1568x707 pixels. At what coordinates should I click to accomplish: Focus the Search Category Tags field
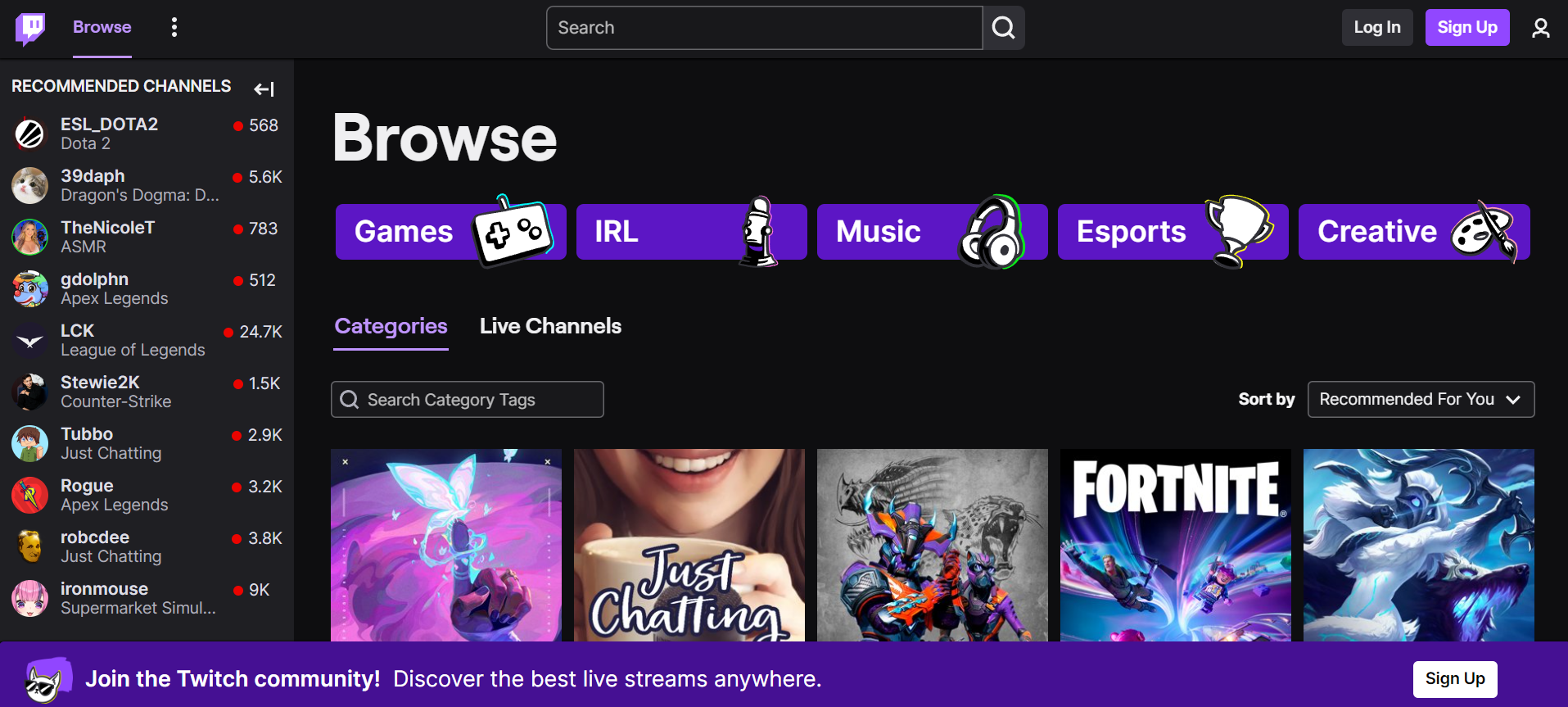(468, 399)
